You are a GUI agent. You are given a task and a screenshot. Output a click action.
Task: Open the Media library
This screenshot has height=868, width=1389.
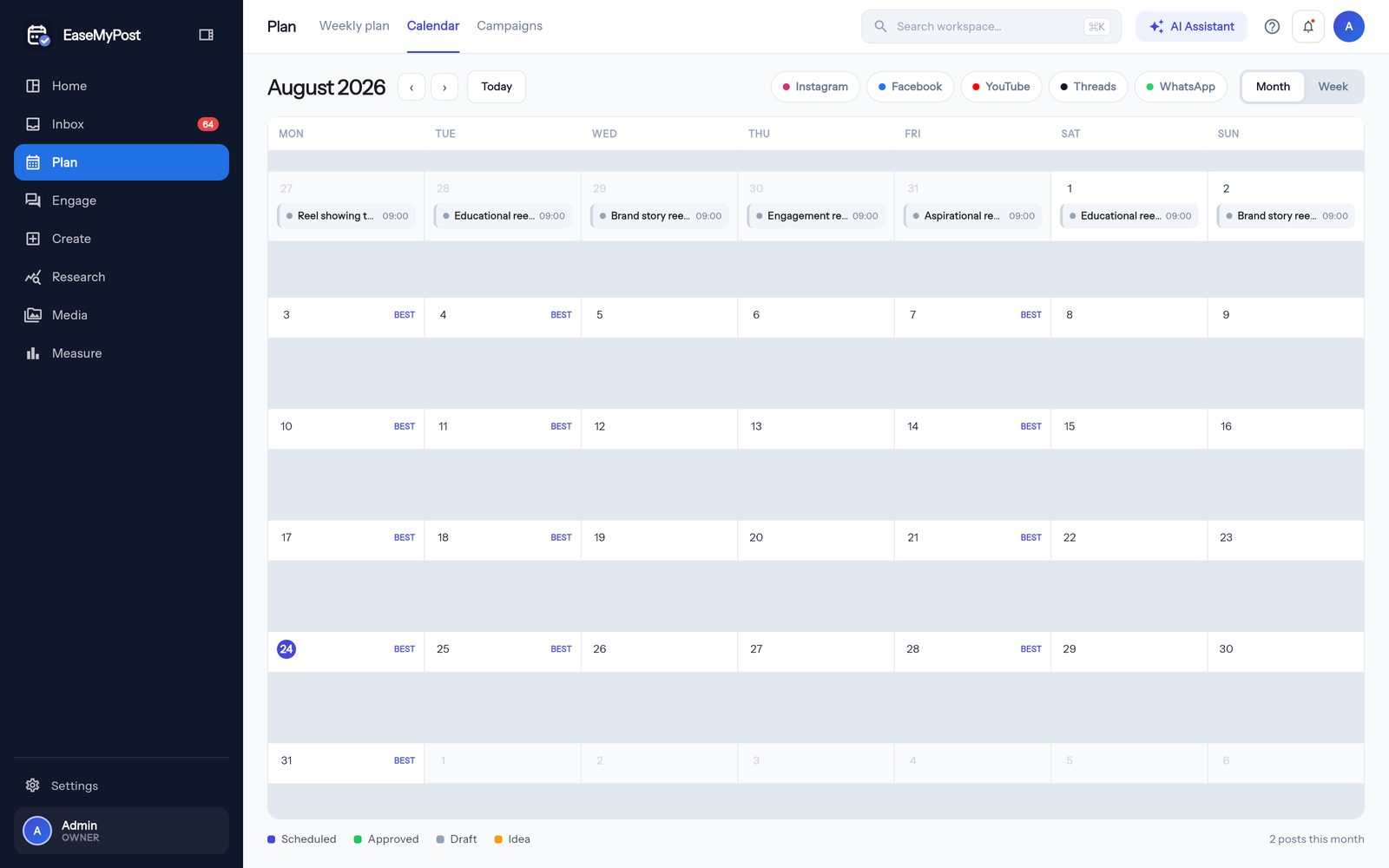tap(122, 315)
